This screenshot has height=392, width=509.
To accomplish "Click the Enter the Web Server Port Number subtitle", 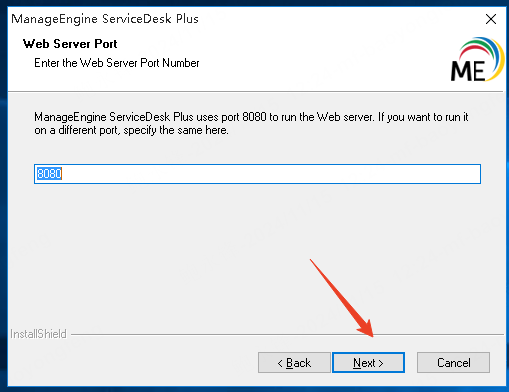I will (x=117, y=63).
